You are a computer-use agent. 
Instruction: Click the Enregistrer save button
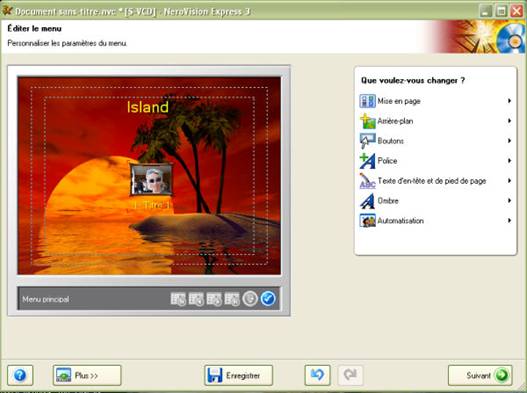pyautogui.click(x=239, y=375)
